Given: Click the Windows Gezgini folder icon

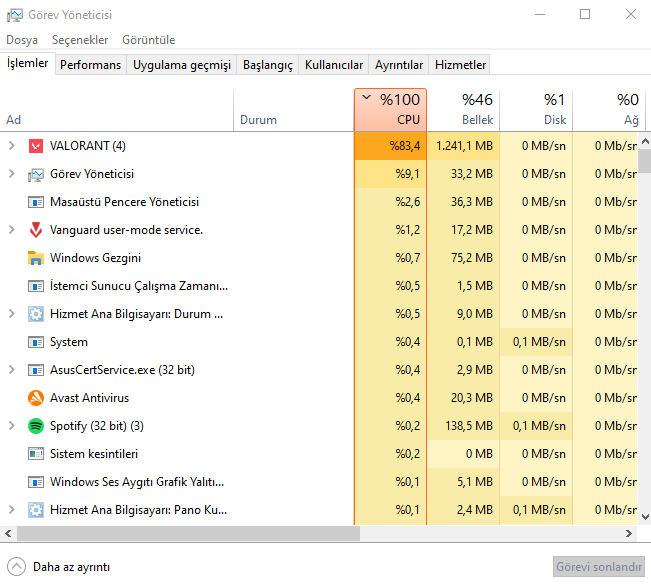Looking at the screenshot, I should 36,258.
